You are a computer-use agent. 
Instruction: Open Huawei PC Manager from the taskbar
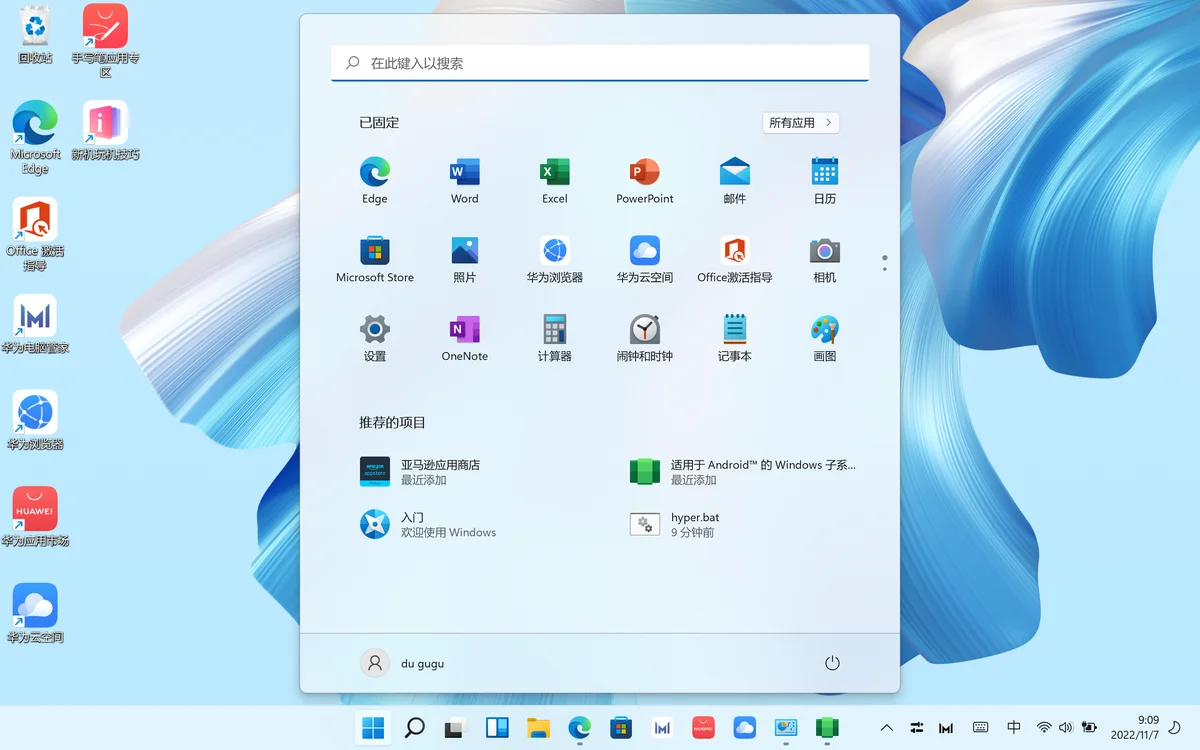661,728
